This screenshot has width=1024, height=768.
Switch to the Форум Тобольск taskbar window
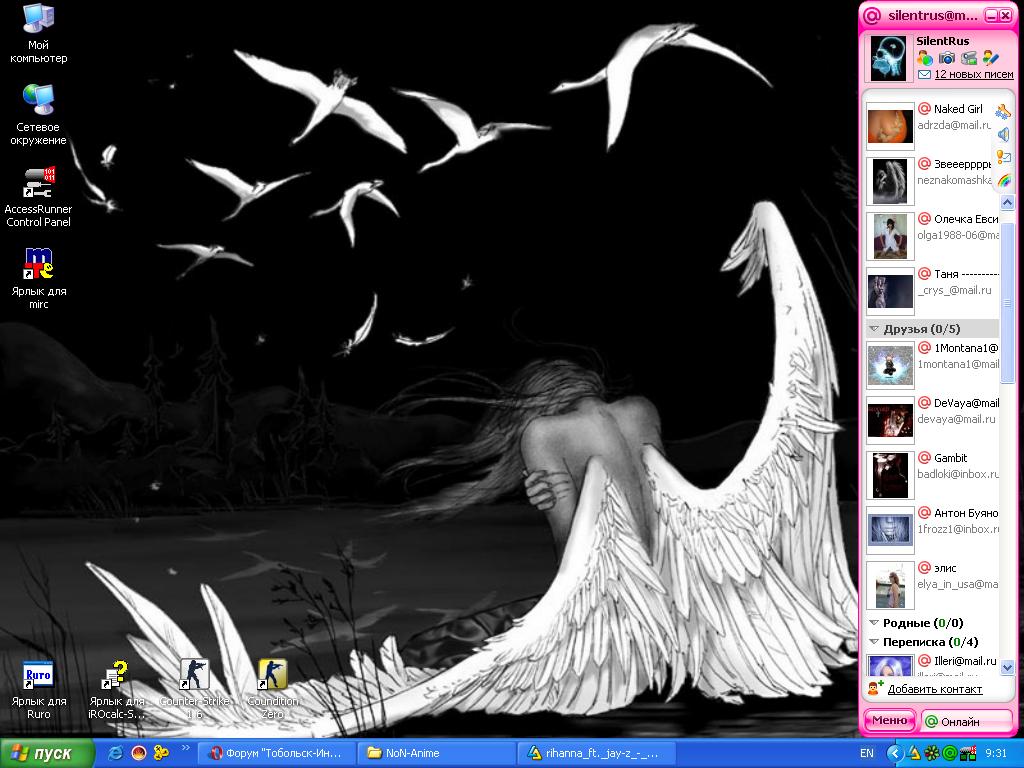tap(276, 754)
